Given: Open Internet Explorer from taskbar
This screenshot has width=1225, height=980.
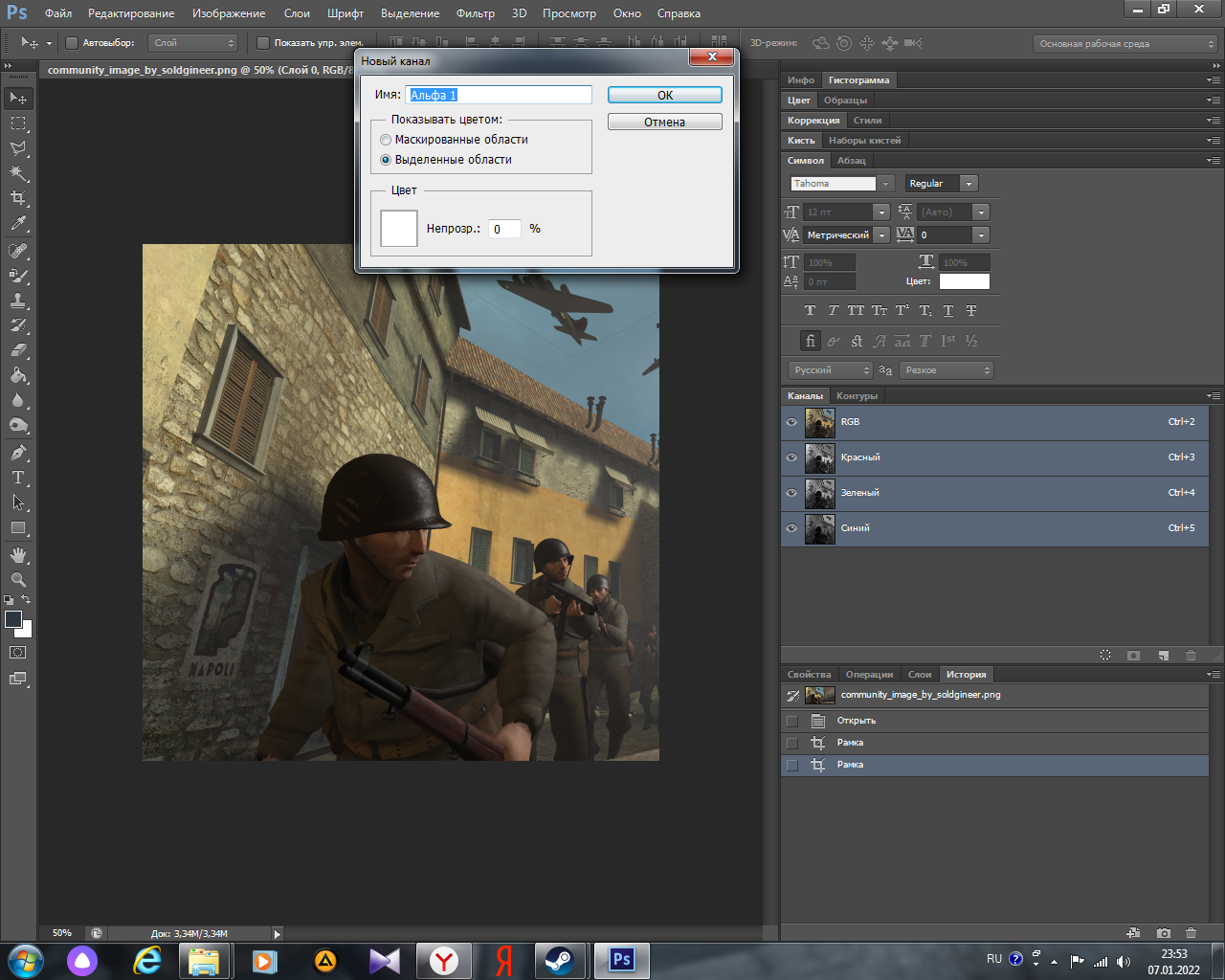Looking at the screenshot, I should point(146,960).
